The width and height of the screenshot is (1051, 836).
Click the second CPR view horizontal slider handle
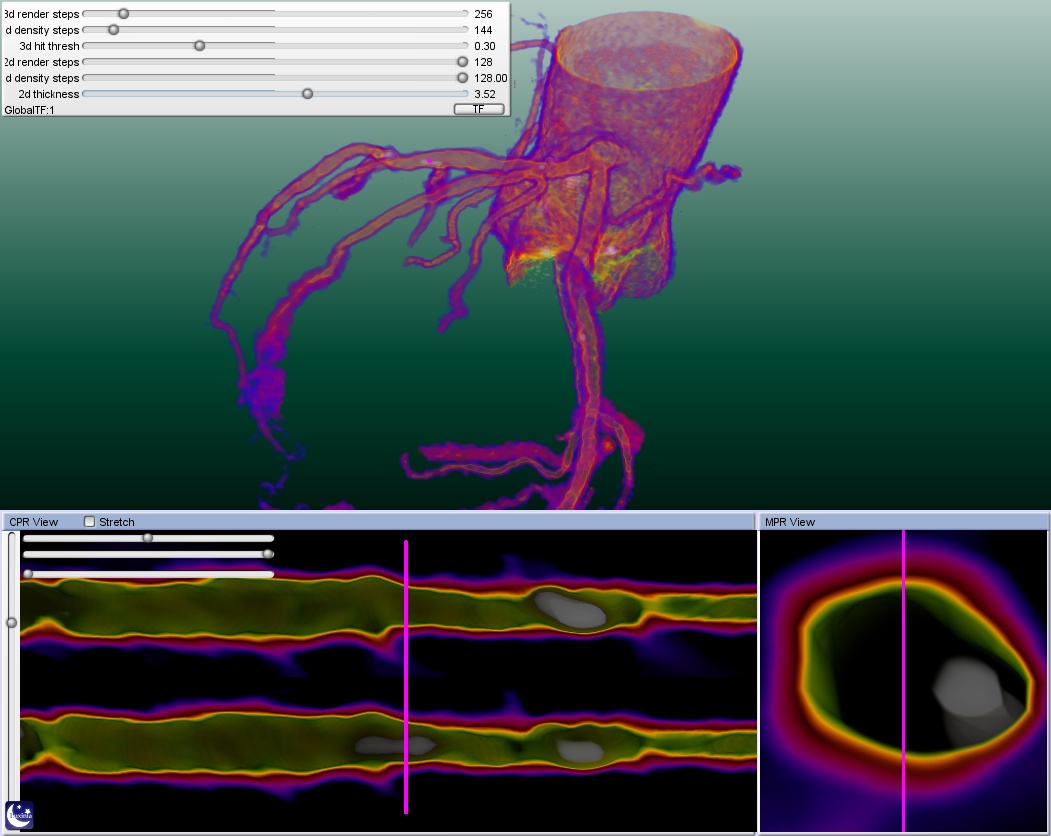268,554
